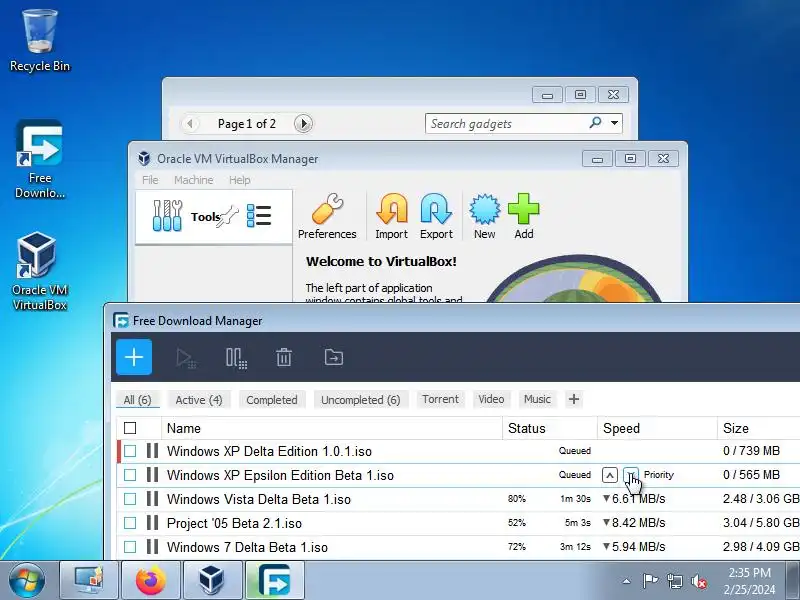The image size is (800, 600).
Task: Check Windows XP Delta Edition 1.0.1.iso checkbox
Action: [x=130, y=451]
